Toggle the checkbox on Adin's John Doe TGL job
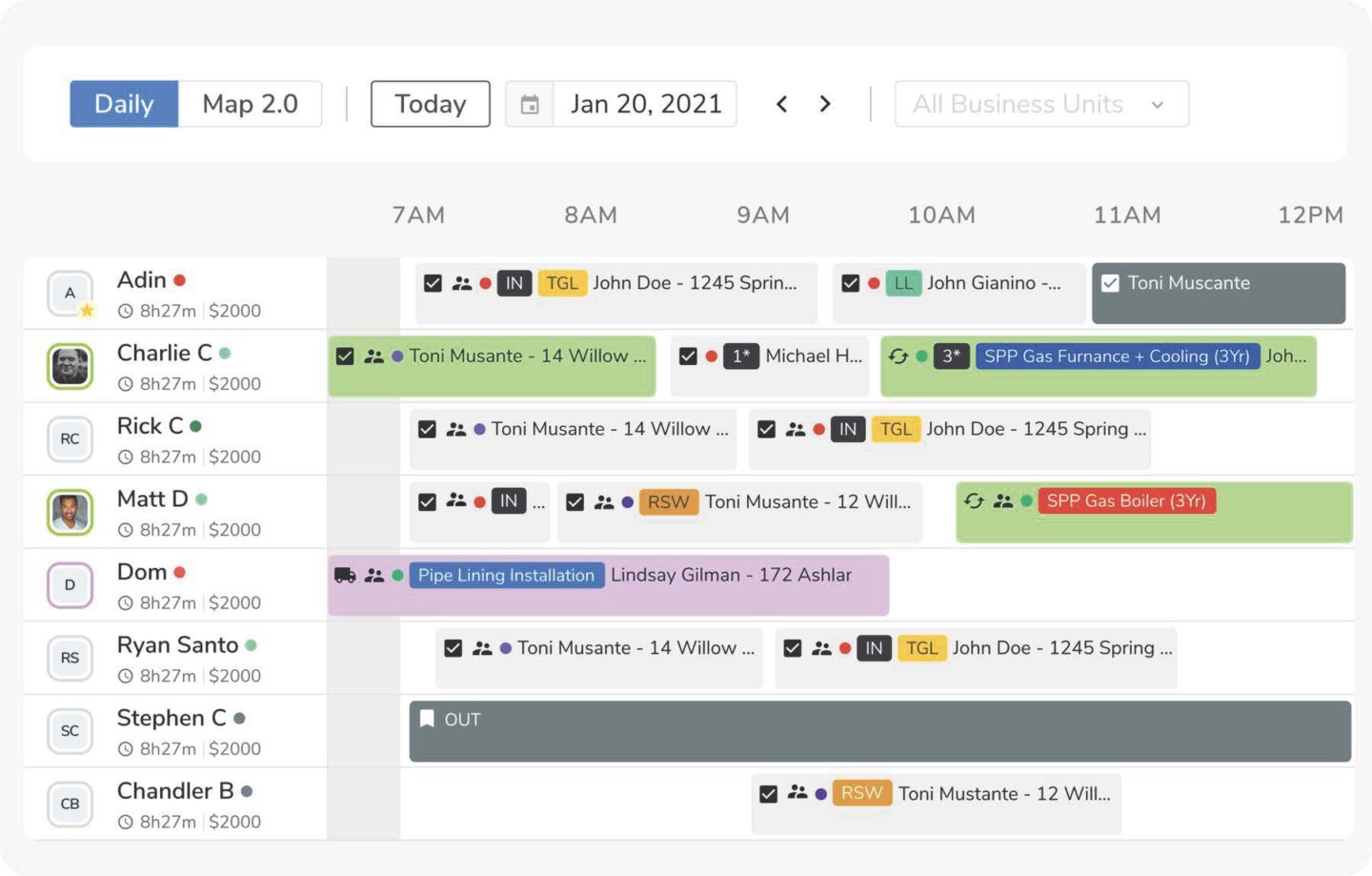The image size is (1372, 876). [x=433, y=282]
